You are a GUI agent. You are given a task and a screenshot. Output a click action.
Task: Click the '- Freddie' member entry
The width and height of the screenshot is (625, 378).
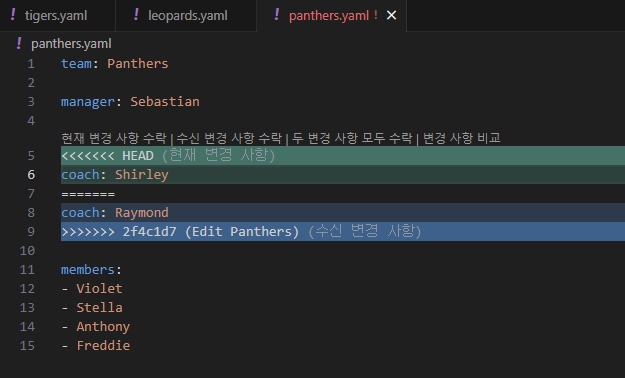96,346
